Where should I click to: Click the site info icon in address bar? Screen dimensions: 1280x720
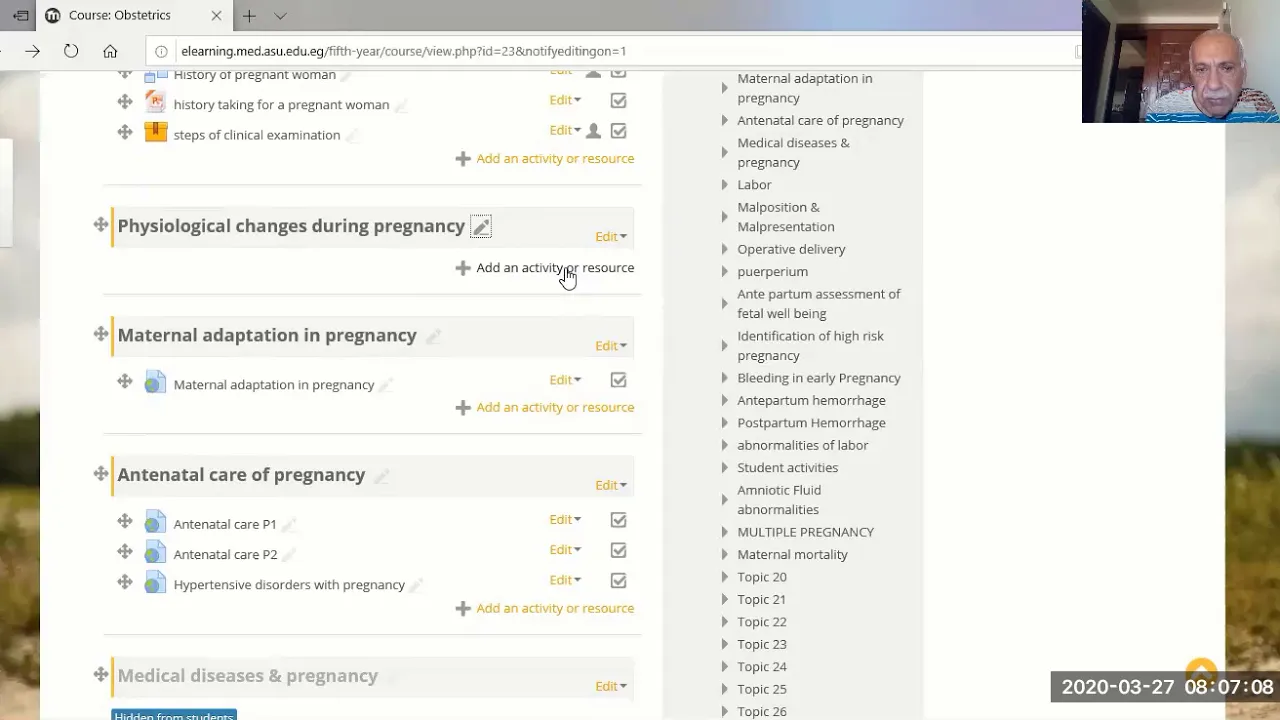[163, 51]
